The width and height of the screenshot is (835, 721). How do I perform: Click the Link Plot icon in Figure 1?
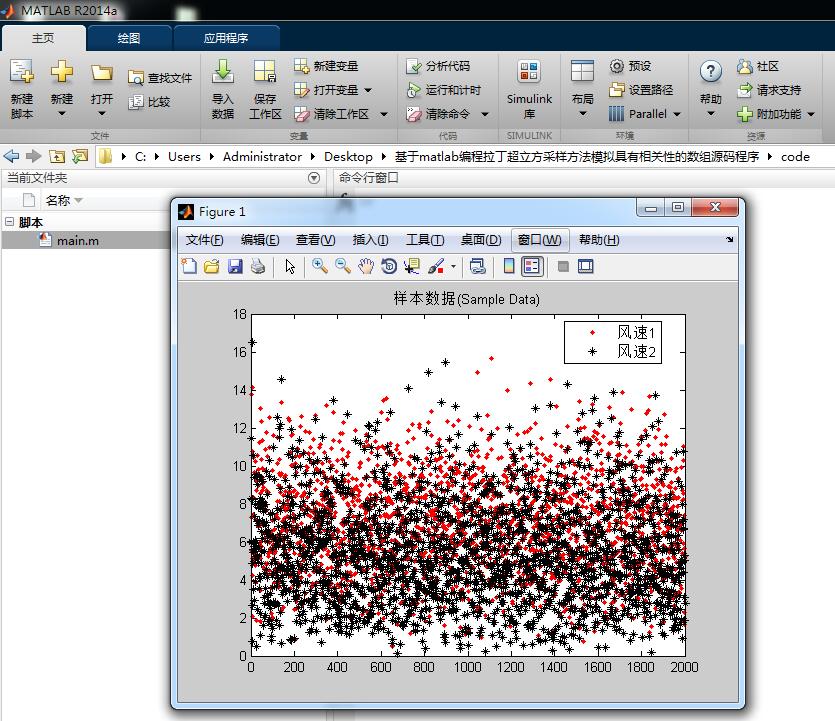478,266
